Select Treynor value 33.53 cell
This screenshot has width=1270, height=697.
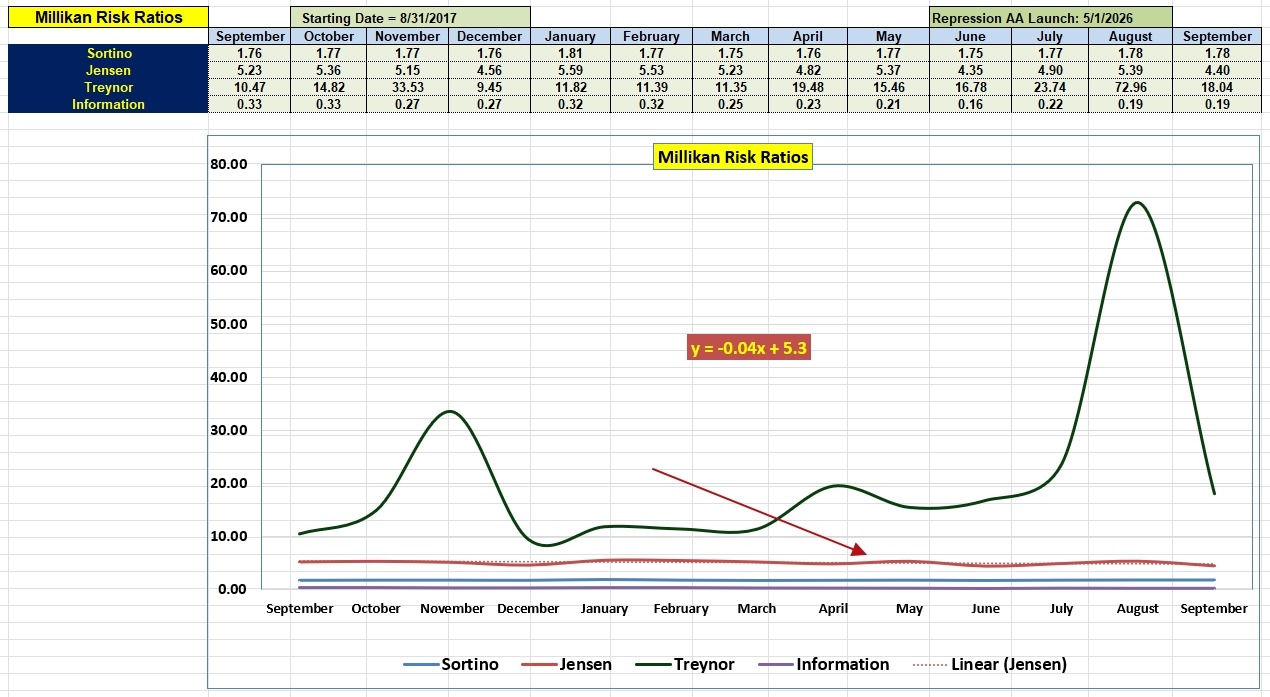click(x=408, y=87)
